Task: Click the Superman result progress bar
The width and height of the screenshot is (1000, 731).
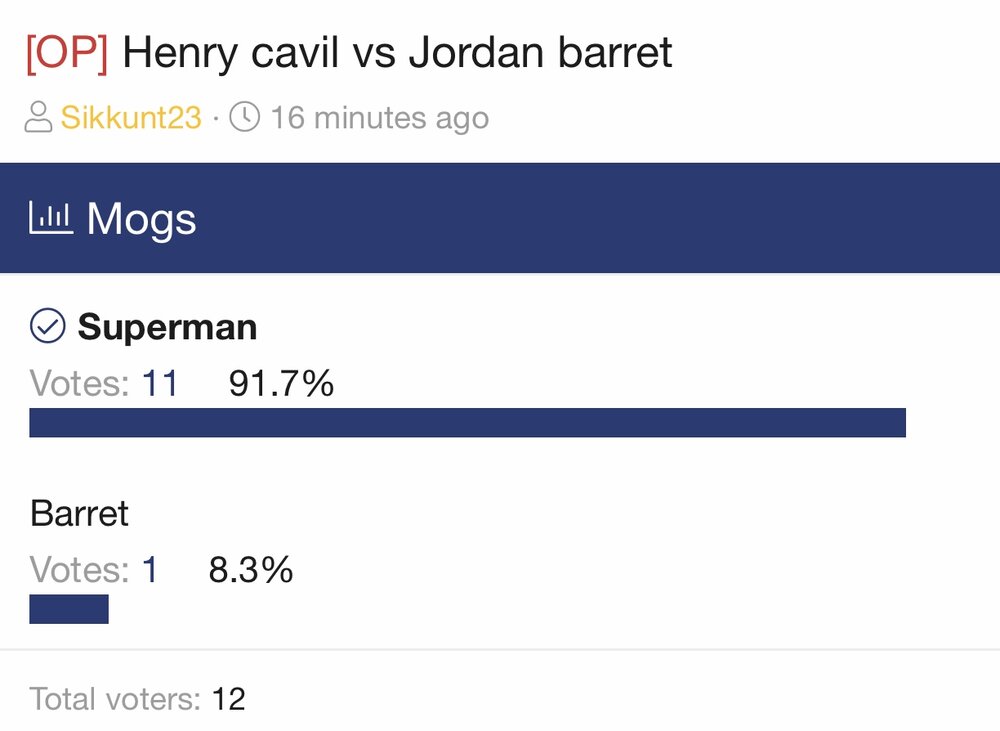Action: 467,423
